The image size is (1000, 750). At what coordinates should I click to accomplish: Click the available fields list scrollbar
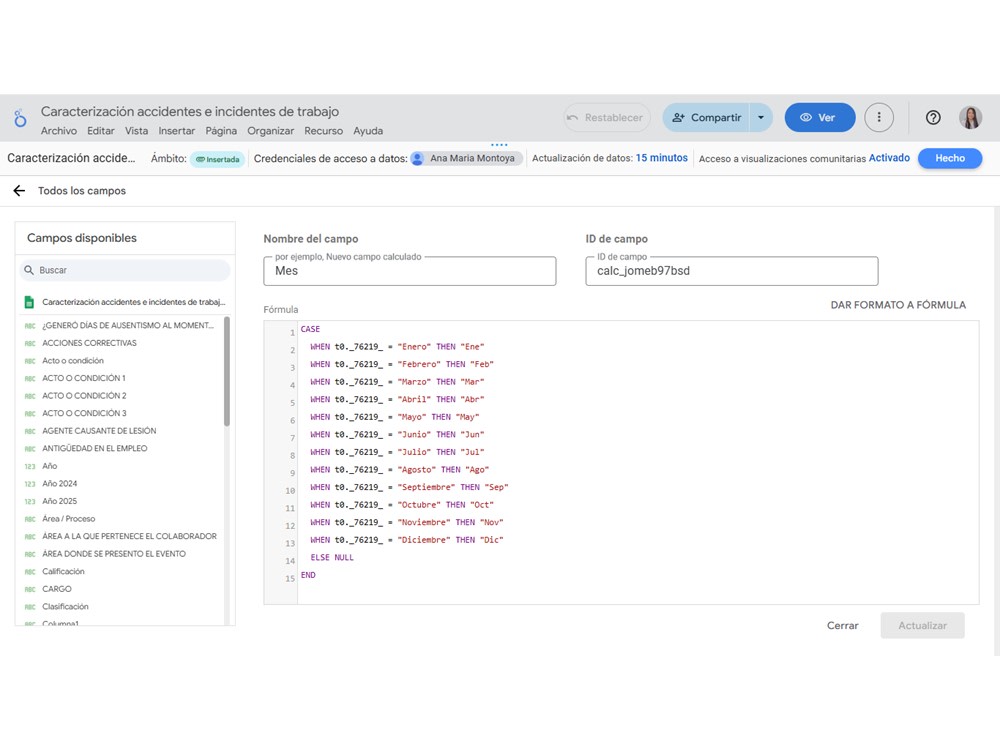(x=227, y=371)
